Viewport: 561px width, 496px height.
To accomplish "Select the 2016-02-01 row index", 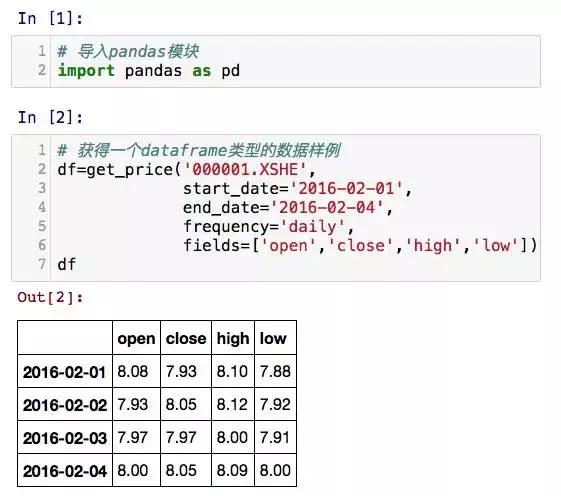I will [65, 372].
